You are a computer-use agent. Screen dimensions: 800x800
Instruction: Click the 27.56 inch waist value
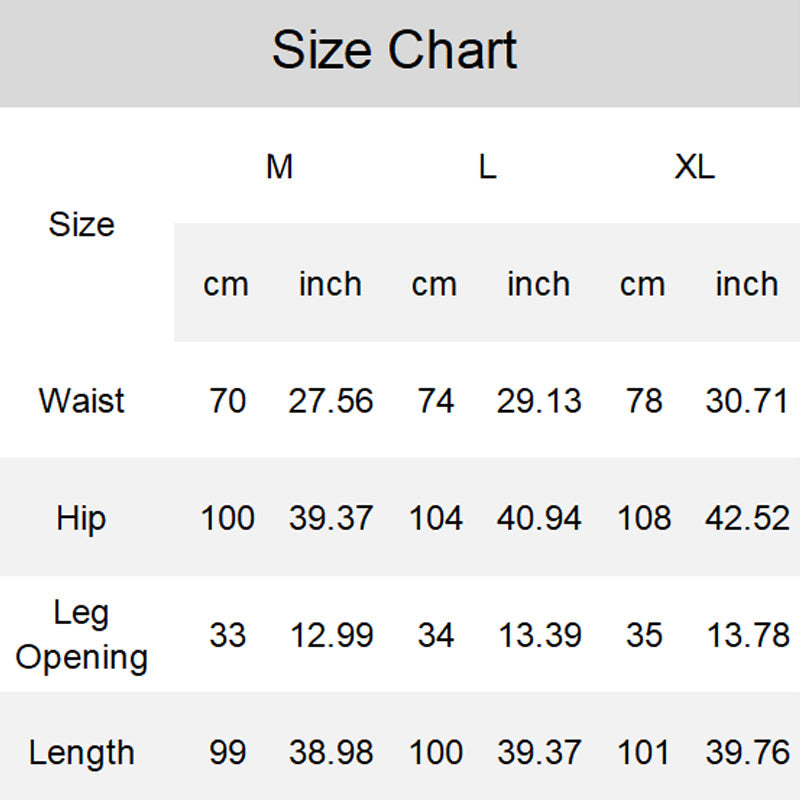[x=331, y=401]
